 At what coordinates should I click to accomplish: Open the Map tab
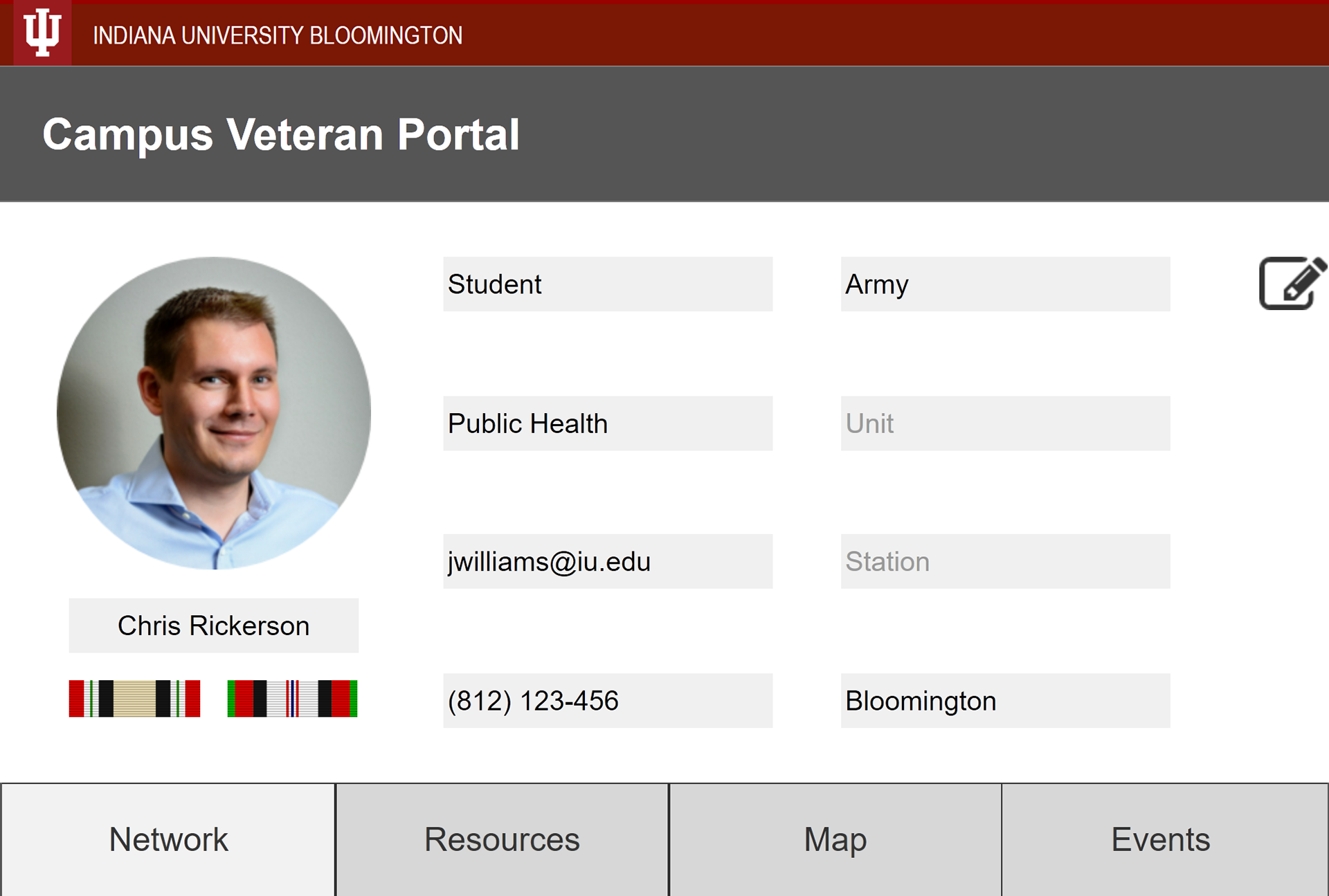pos(835,839)
